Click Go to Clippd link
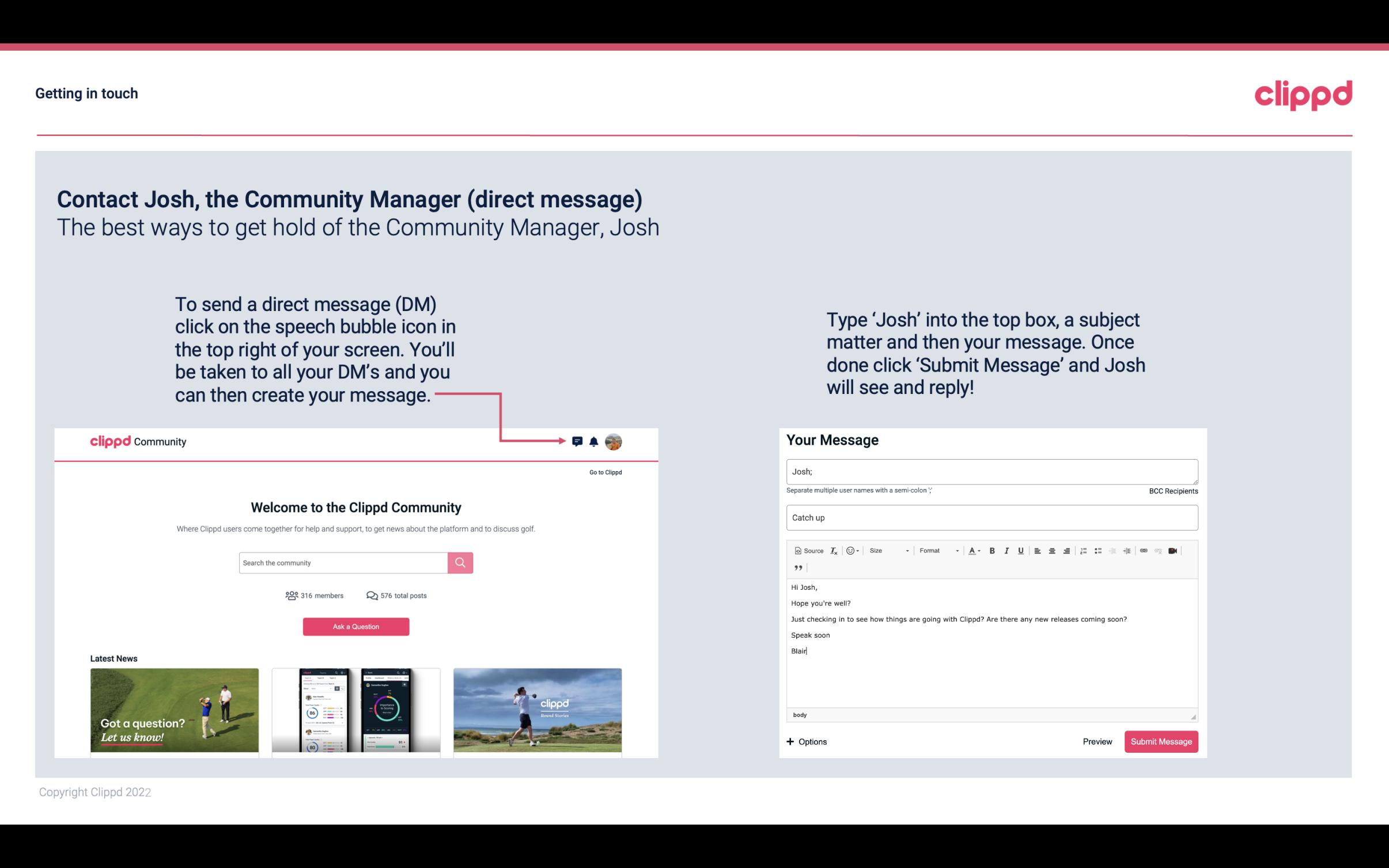1389x868 pixels. click(604, 472)
